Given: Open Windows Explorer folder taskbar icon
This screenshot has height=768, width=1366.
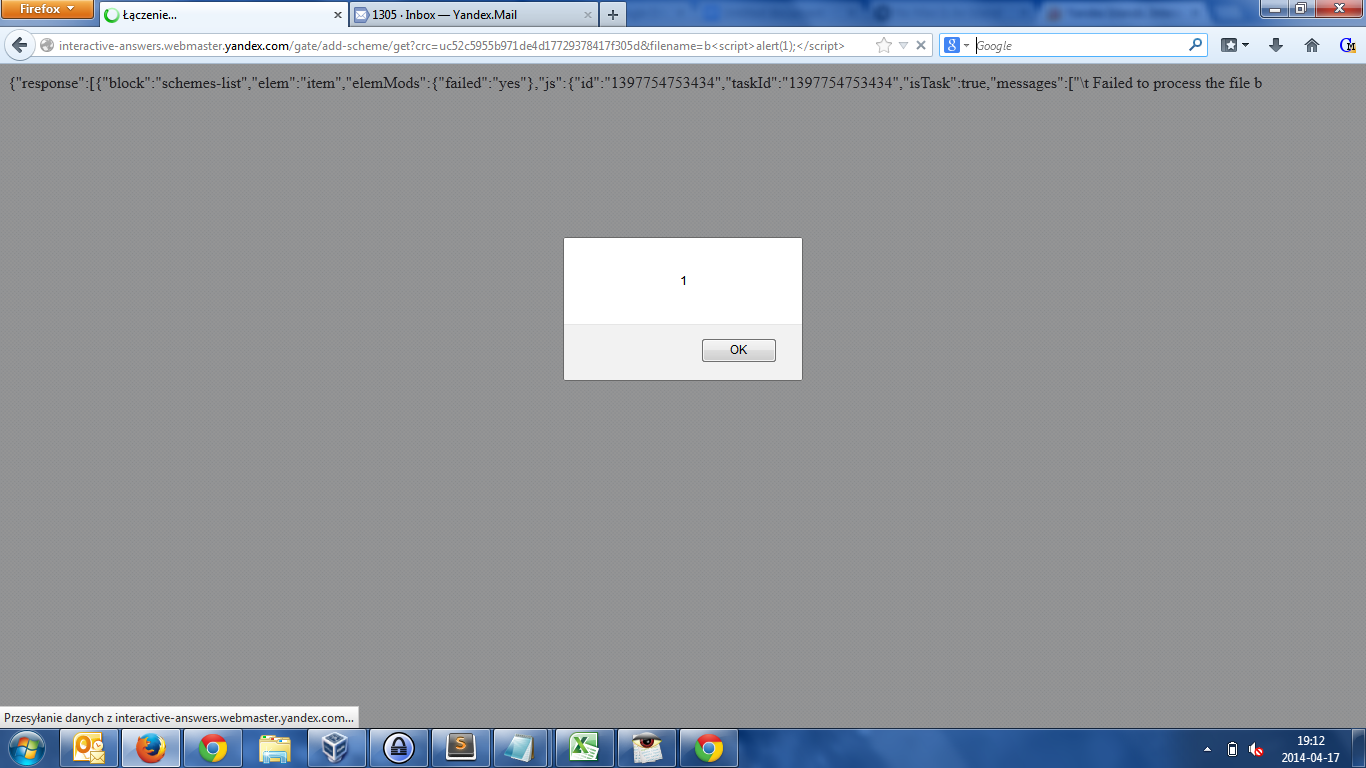Looking at the screenshot, I should pos(274,748).
